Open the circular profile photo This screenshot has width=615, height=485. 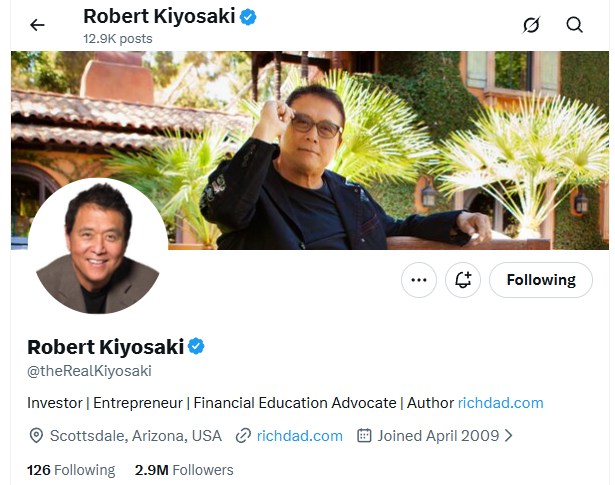point(97,248)
